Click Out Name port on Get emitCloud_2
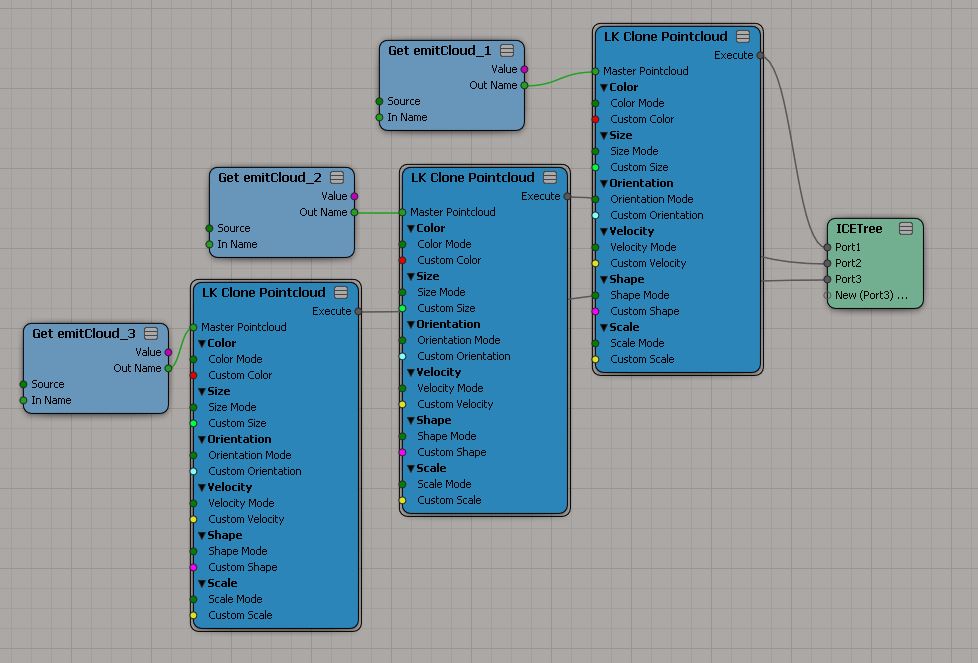 click(354, 212)
